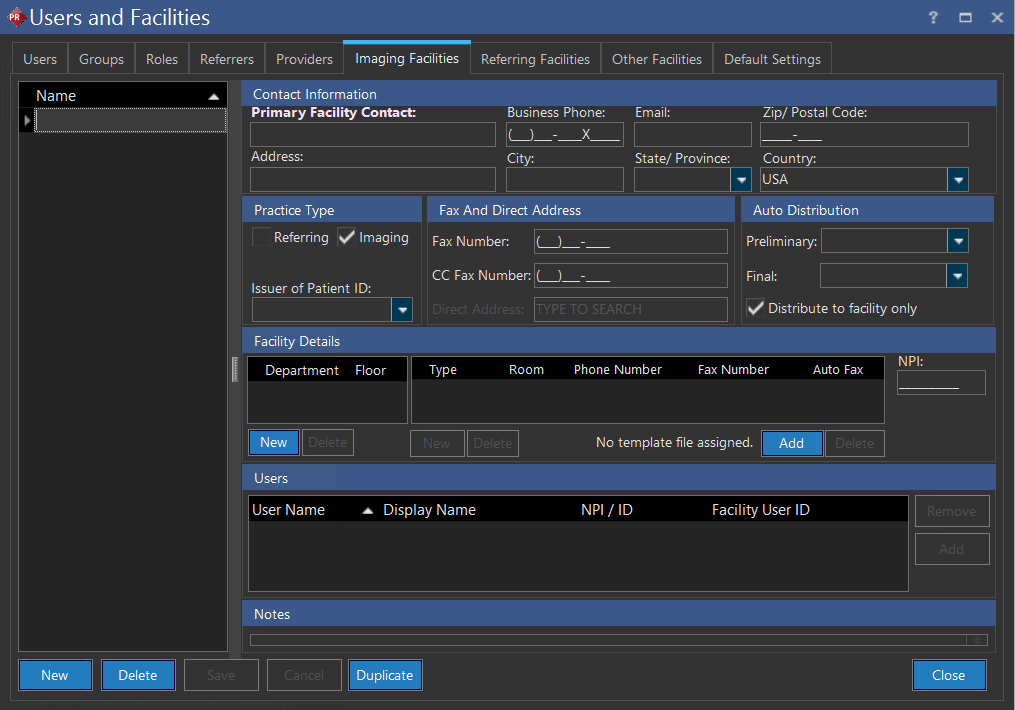Switch to the Referring Facilities tab
Screen dimensions: 1015x710
(x=535, y=59)
